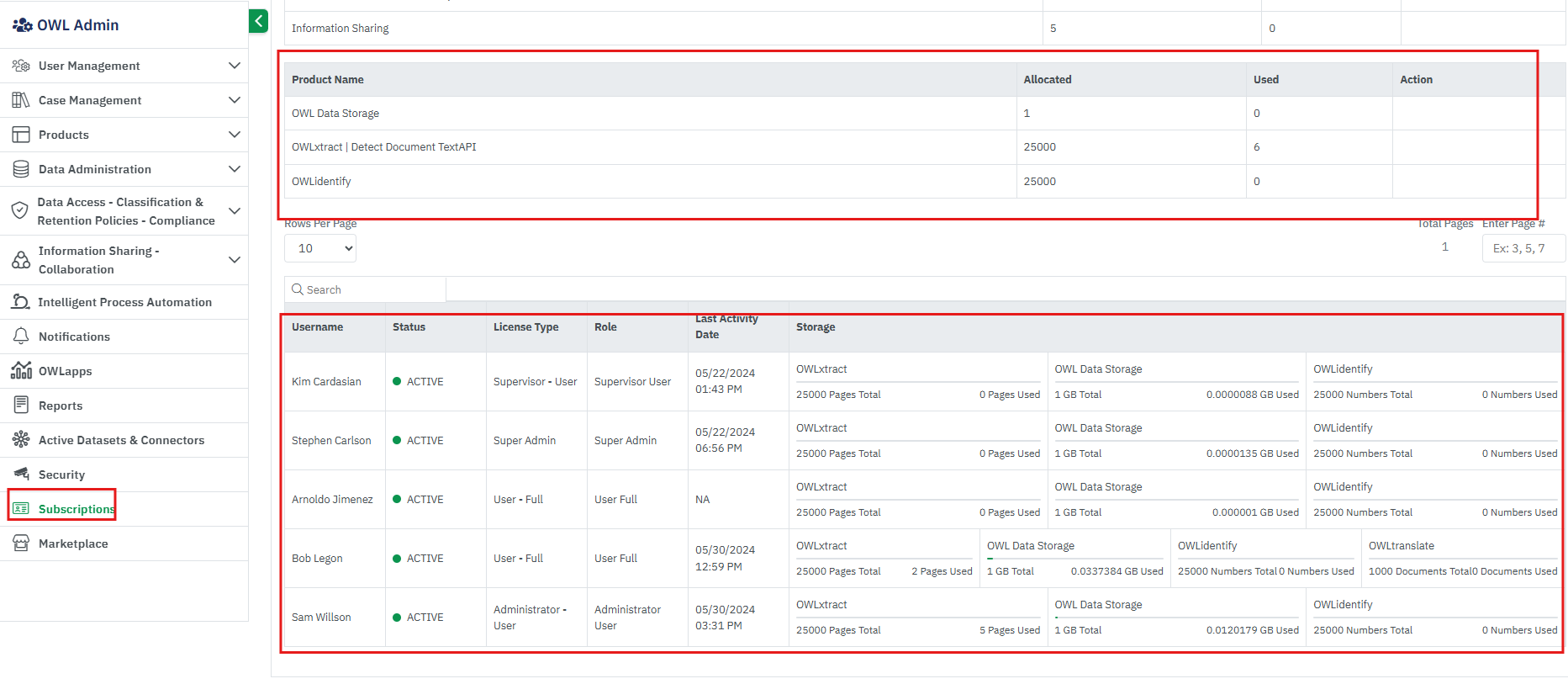Viewport: 1568px width, 684px height.
Task: Expand Products menu chevron
Action: point(235,135)
